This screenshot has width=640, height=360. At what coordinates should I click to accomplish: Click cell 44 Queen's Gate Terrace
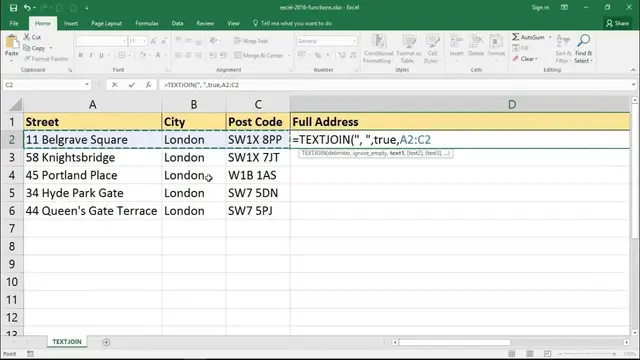[x=93, y=211]
